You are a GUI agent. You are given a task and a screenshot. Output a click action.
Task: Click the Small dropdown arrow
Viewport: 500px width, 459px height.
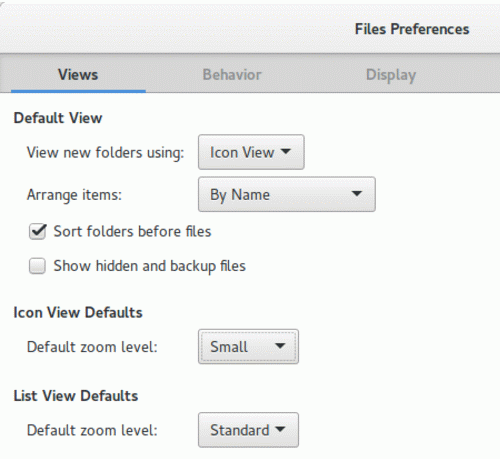click(280, 346)
